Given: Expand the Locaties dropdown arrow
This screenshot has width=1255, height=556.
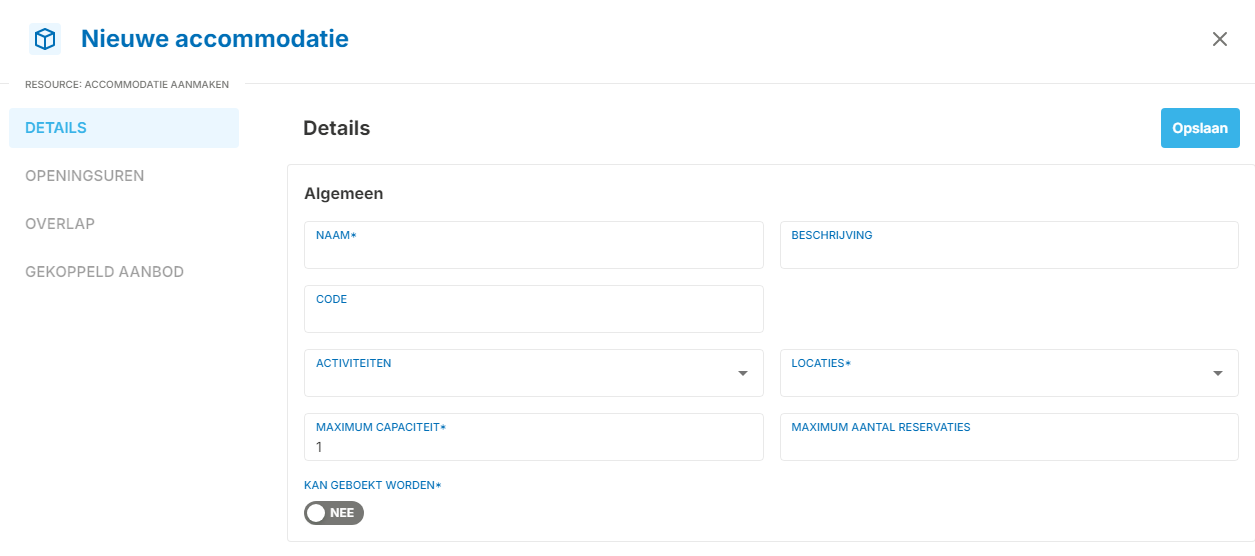Looking at the screenshot, I should (1218, 373).
